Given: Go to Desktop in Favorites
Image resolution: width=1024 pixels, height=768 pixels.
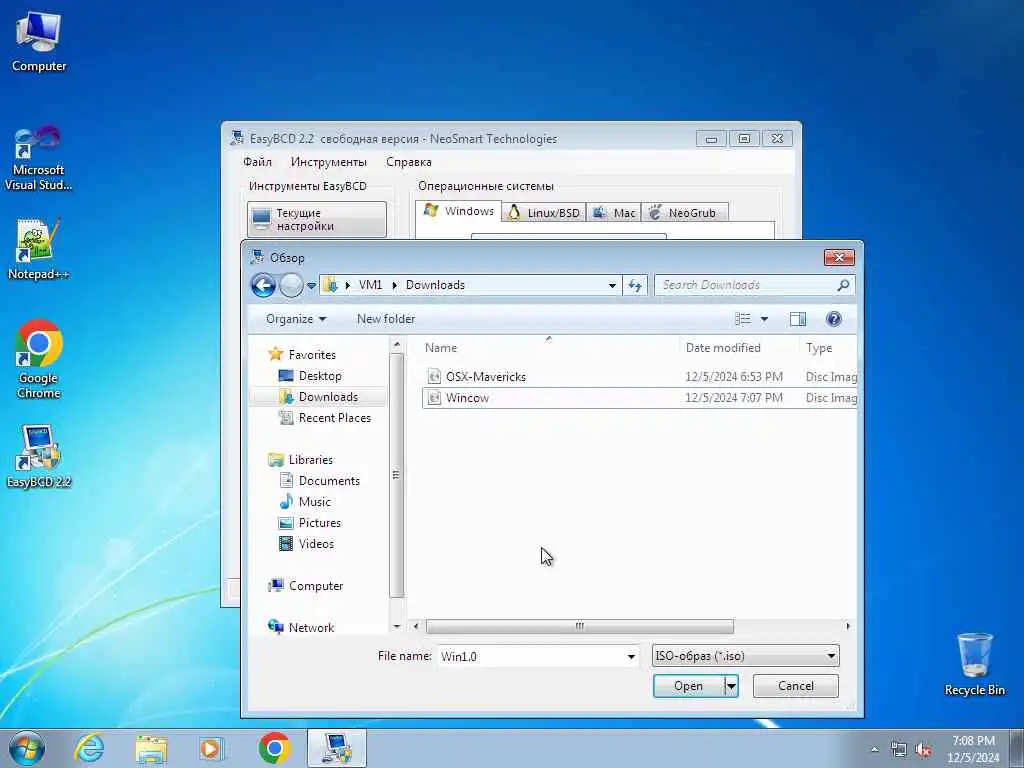Looking at the screenshot, I should [310, 376].
